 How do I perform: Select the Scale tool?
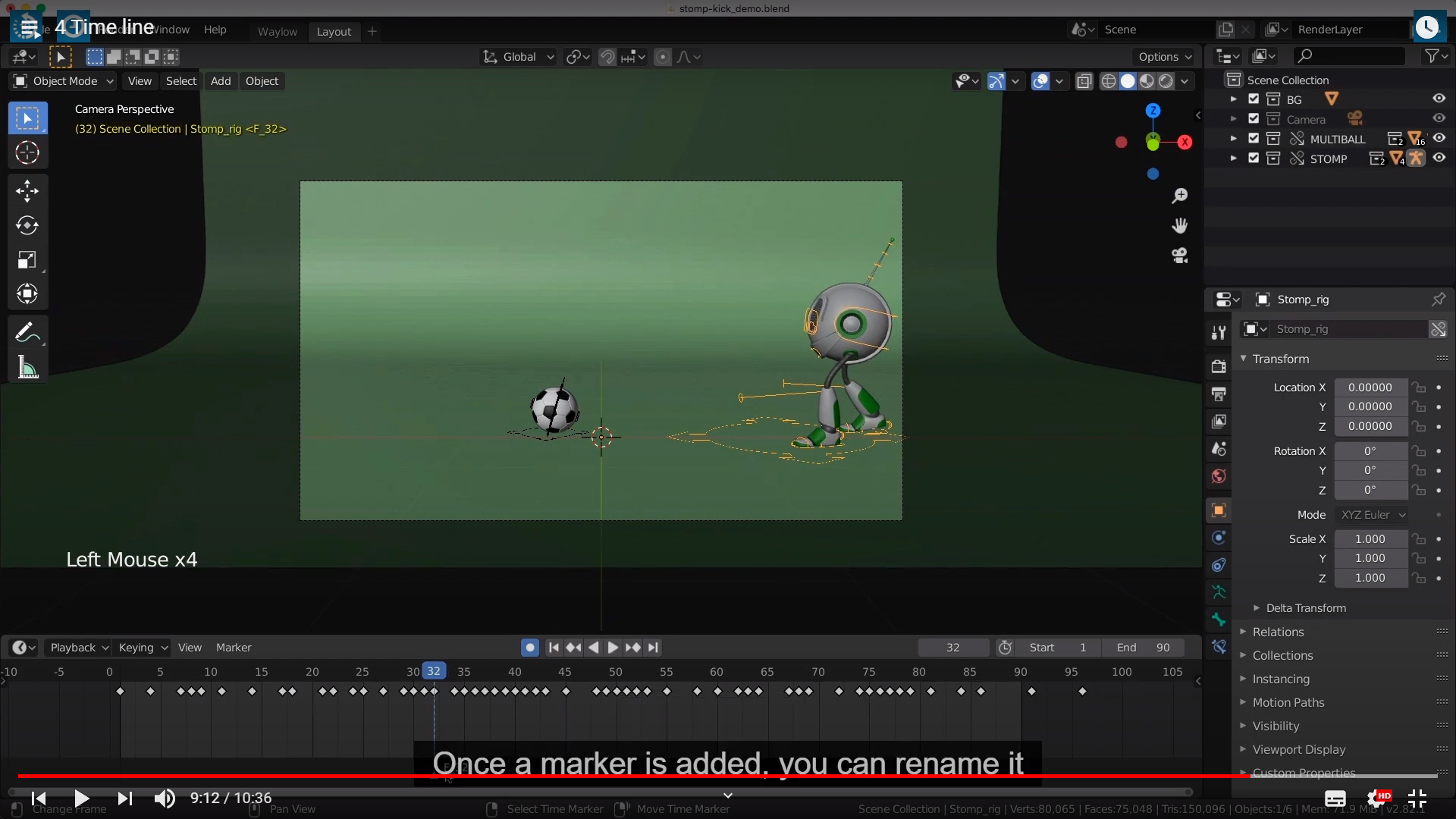(x=27, y=260)
